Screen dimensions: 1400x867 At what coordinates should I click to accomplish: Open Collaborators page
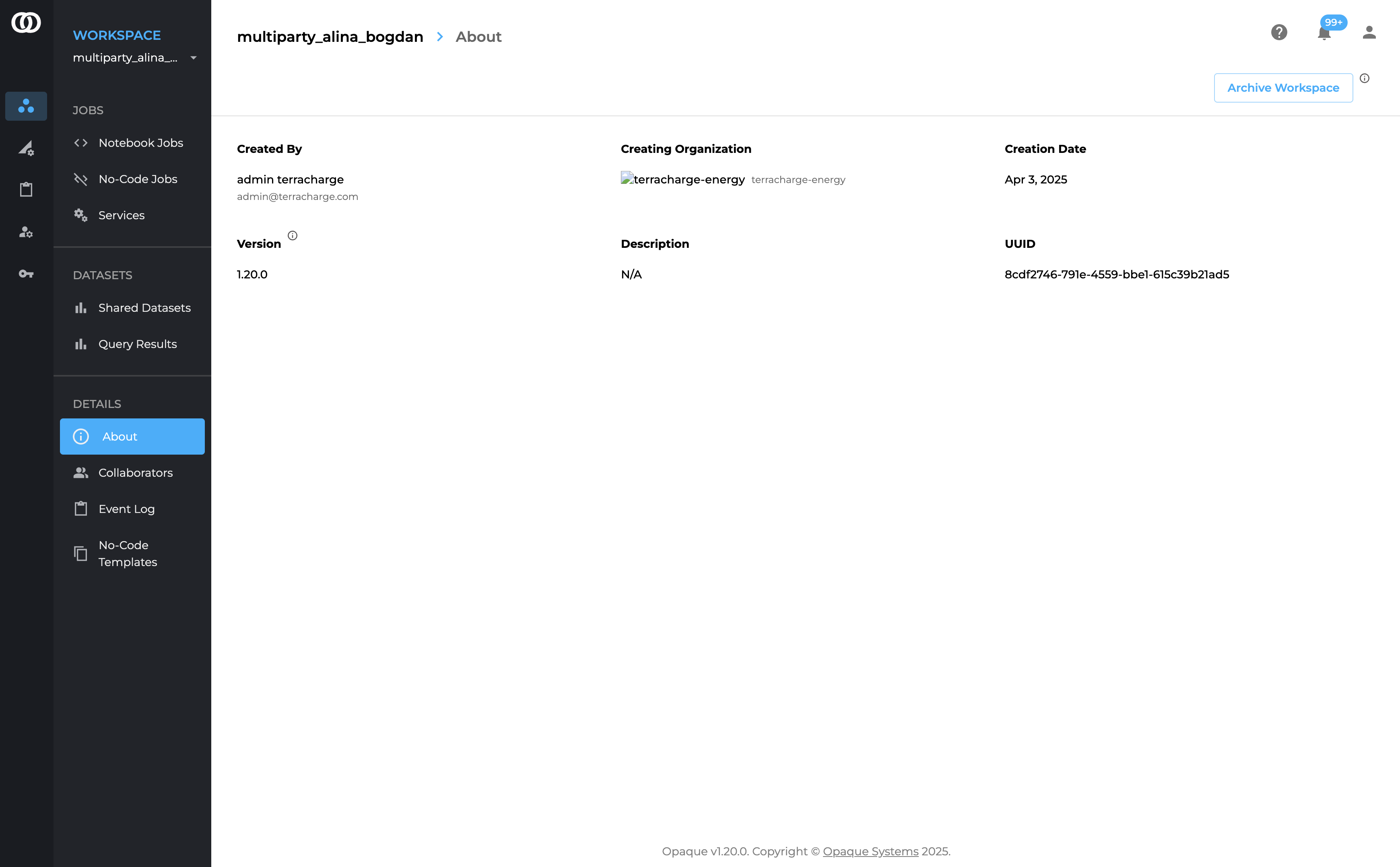pyautogui.click(x=132, y=472)
